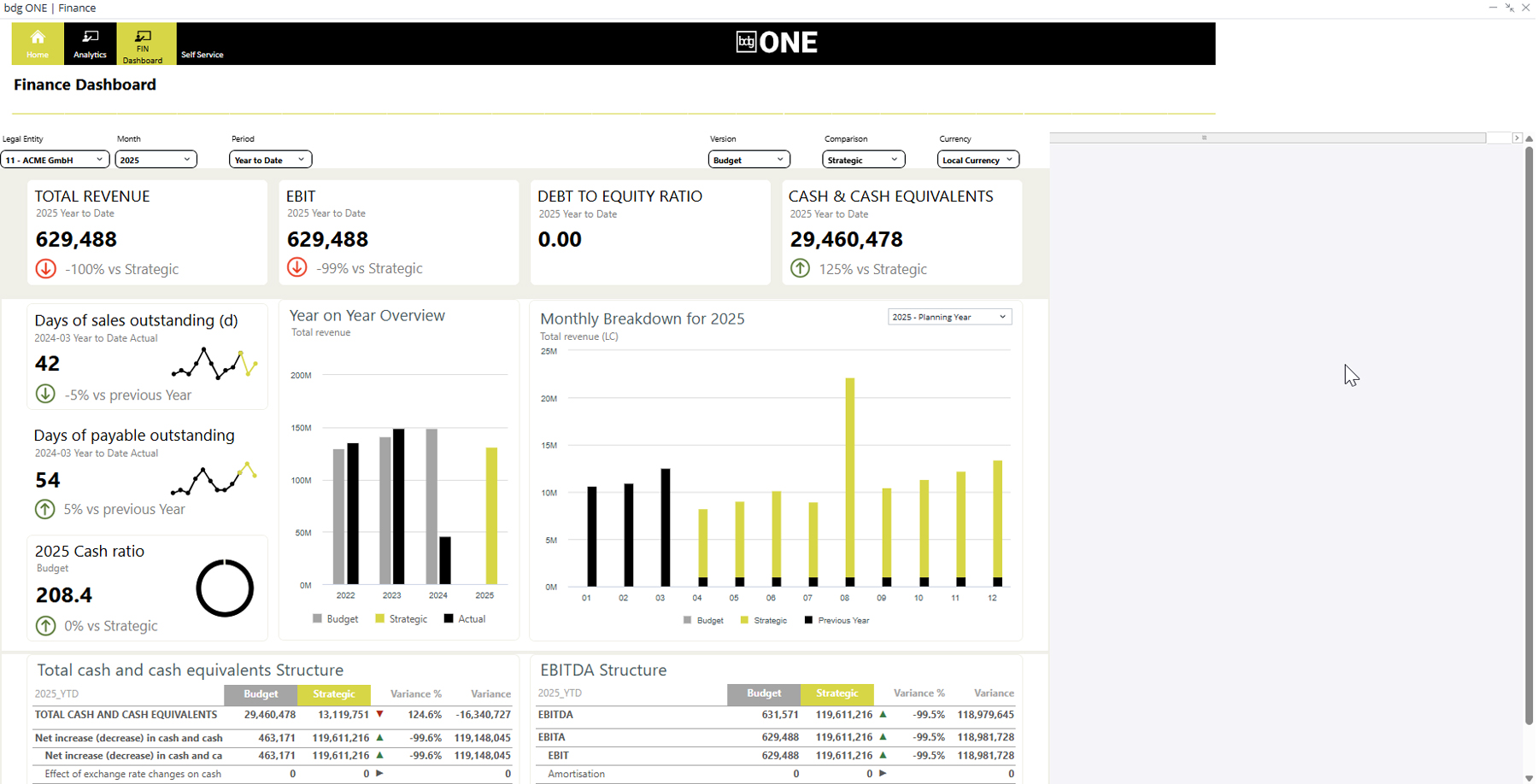
Task: Click the Cash ratio donut chart
Action: click(225, 588)
